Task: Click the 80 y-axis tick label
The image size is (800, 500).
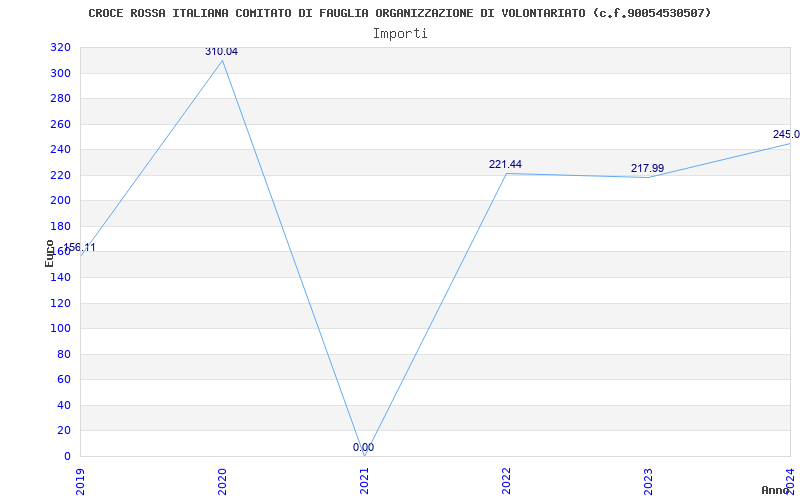Action: tap(64, 355)
